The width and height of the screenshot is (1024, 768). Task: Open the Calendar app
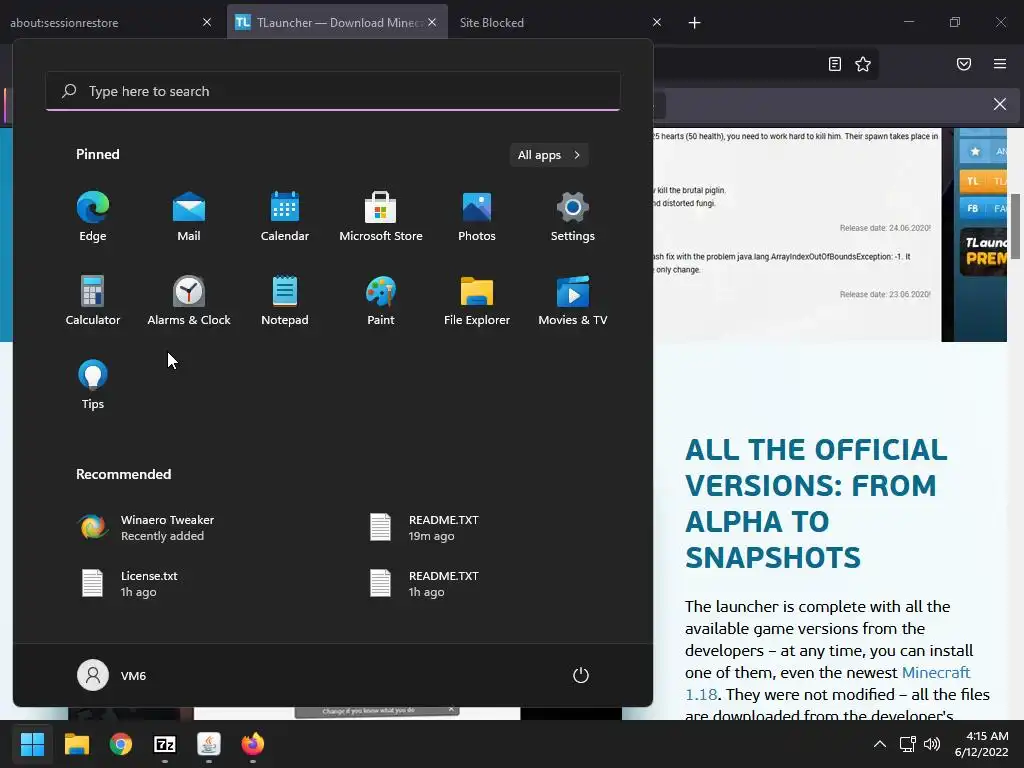[285, 217]
